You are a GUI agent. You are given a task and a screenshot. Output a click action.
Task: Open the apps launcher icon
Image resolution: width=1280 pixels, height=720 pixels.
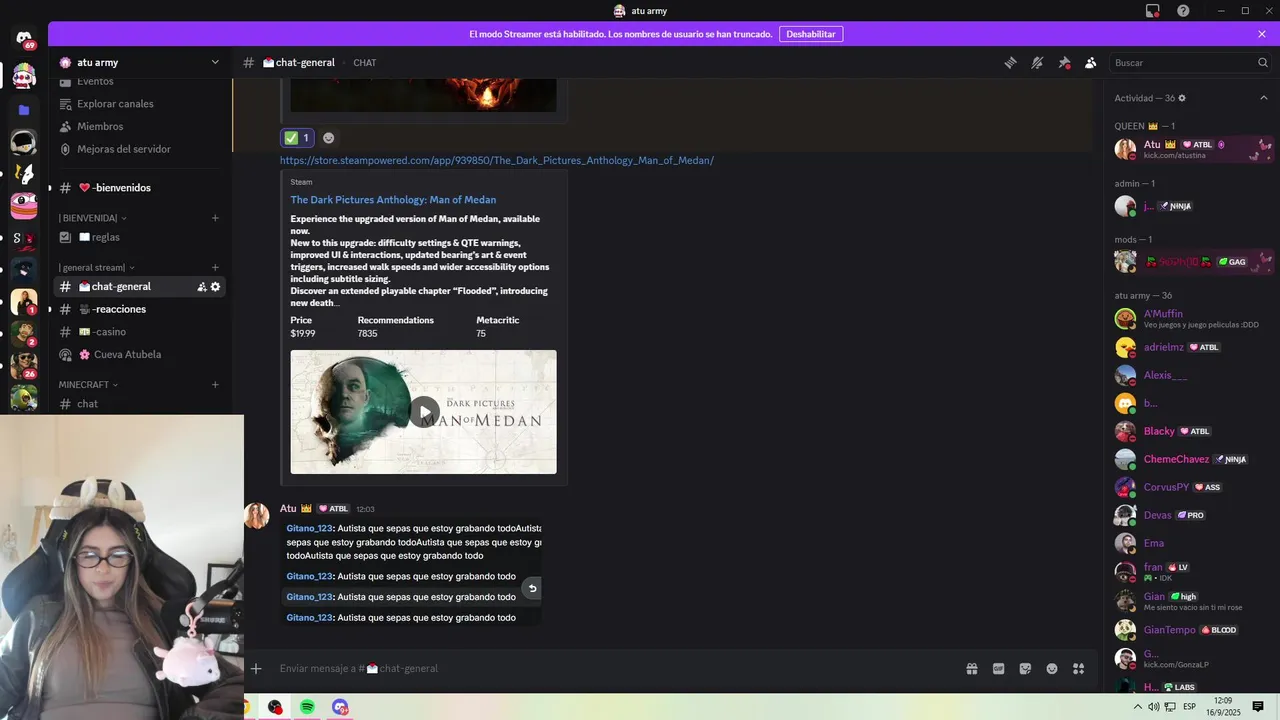pos(1079,669)
